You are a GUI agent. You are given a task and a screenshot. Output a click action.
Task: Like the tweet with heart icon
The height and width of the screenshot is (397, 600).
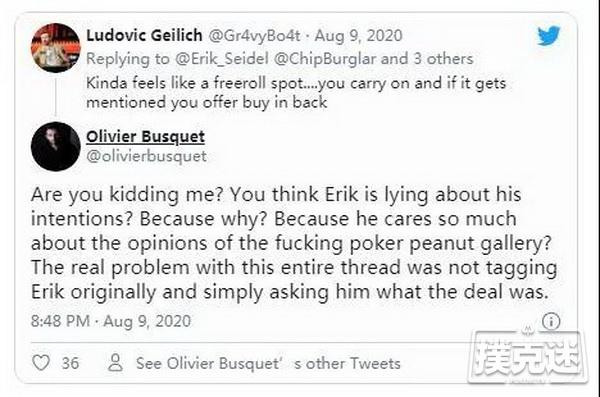(41, 363)
